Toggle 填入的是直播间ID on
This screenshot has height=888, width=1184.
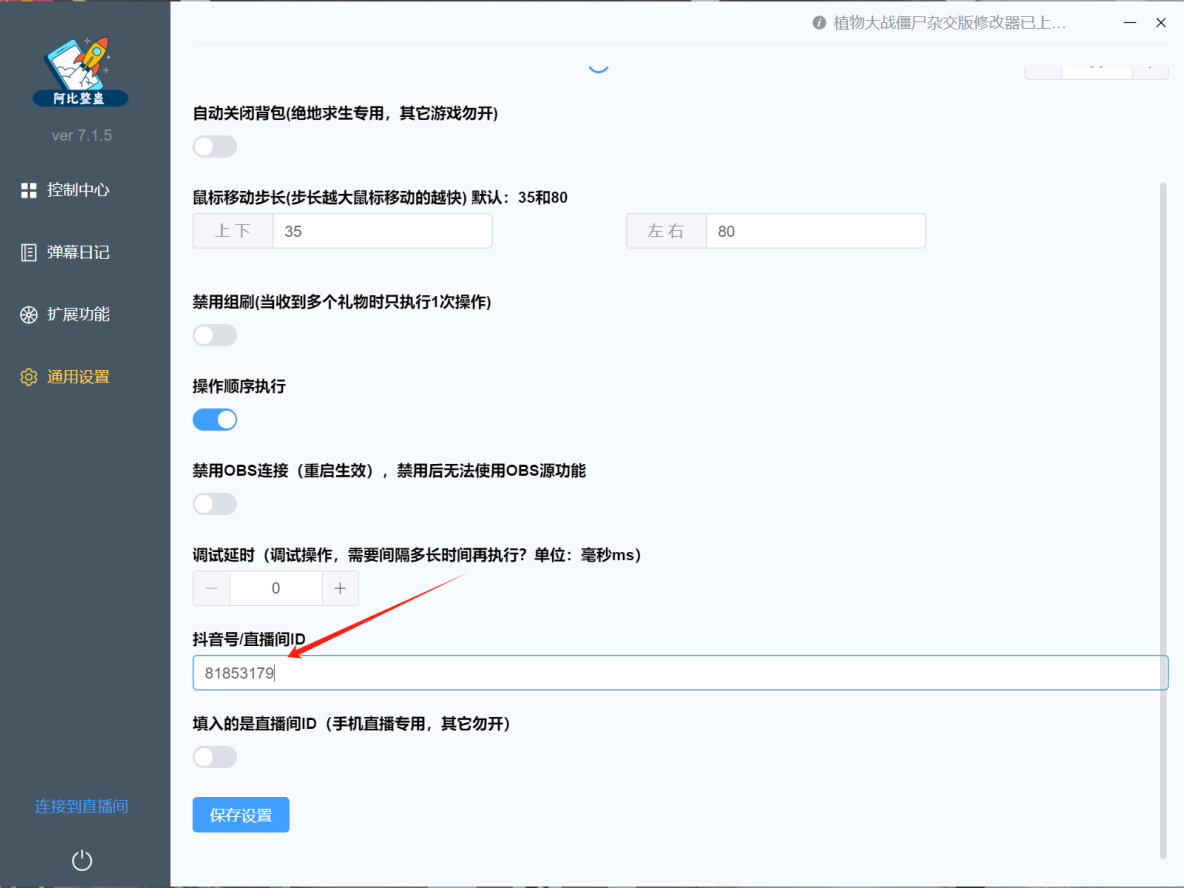(214, 757)
